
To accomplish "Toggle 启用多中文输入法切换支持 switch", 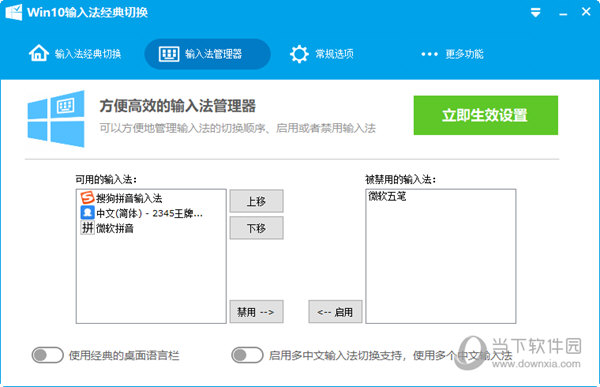I will point(247,355).
